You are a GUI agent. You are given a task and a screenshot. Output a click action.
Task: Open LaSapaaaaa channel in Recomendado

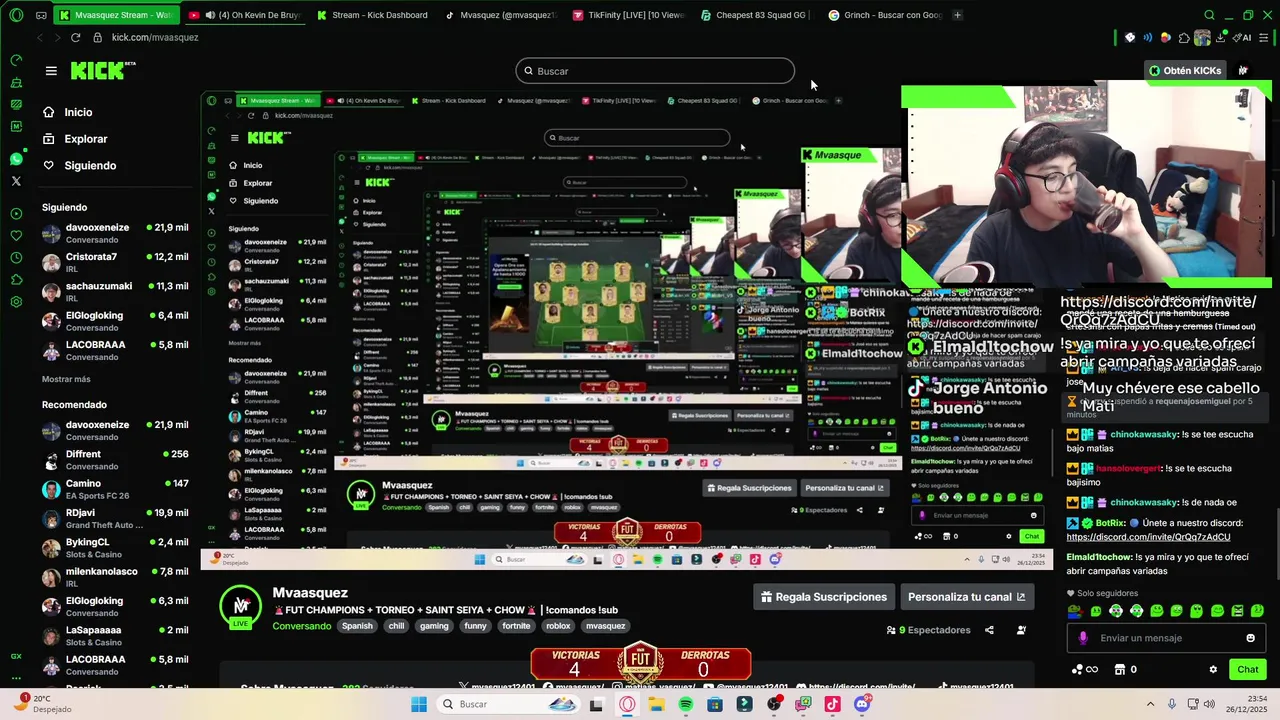[115, 636]
